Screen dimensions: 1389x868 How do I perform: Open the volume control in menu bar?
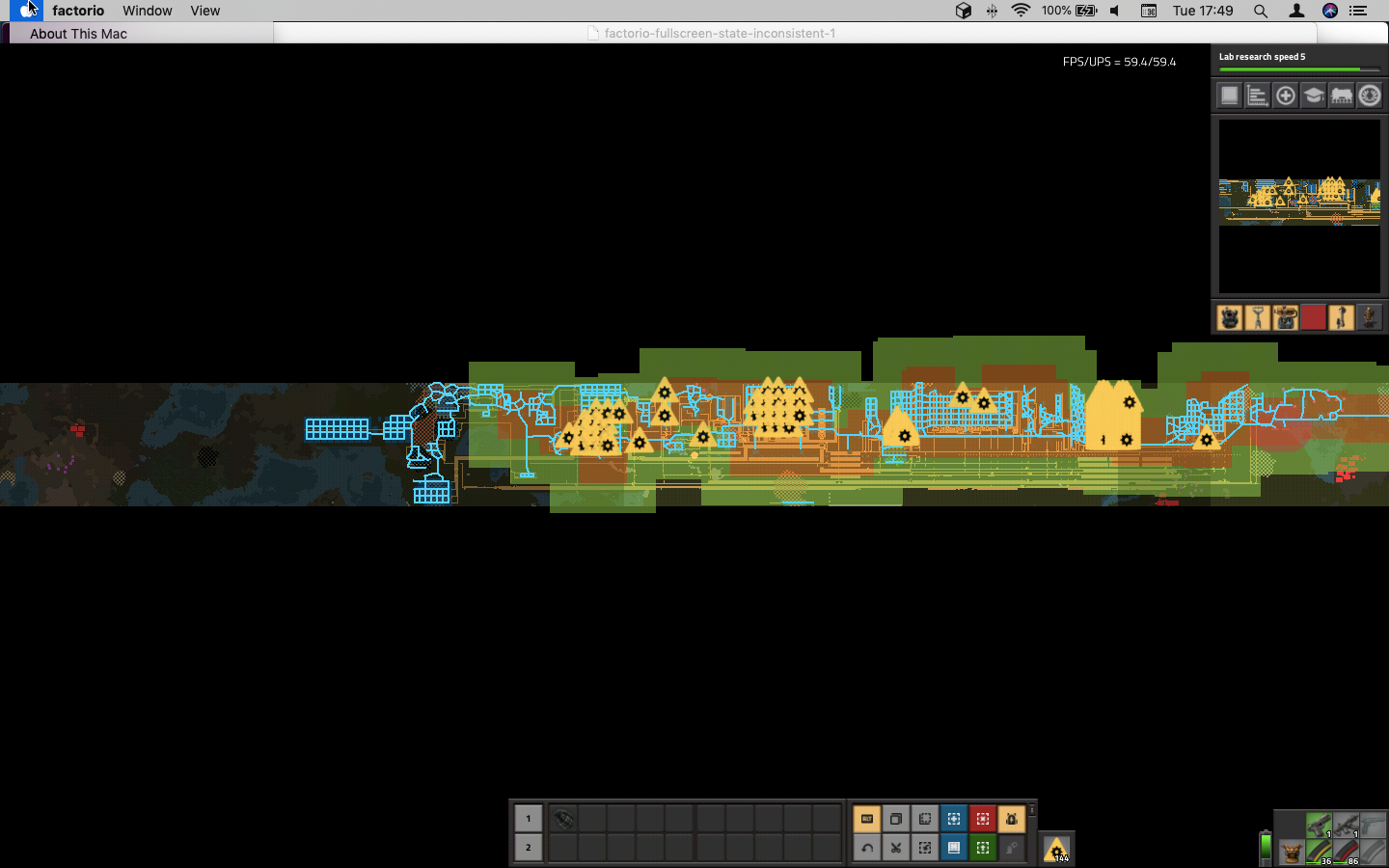coord(1115,11)
